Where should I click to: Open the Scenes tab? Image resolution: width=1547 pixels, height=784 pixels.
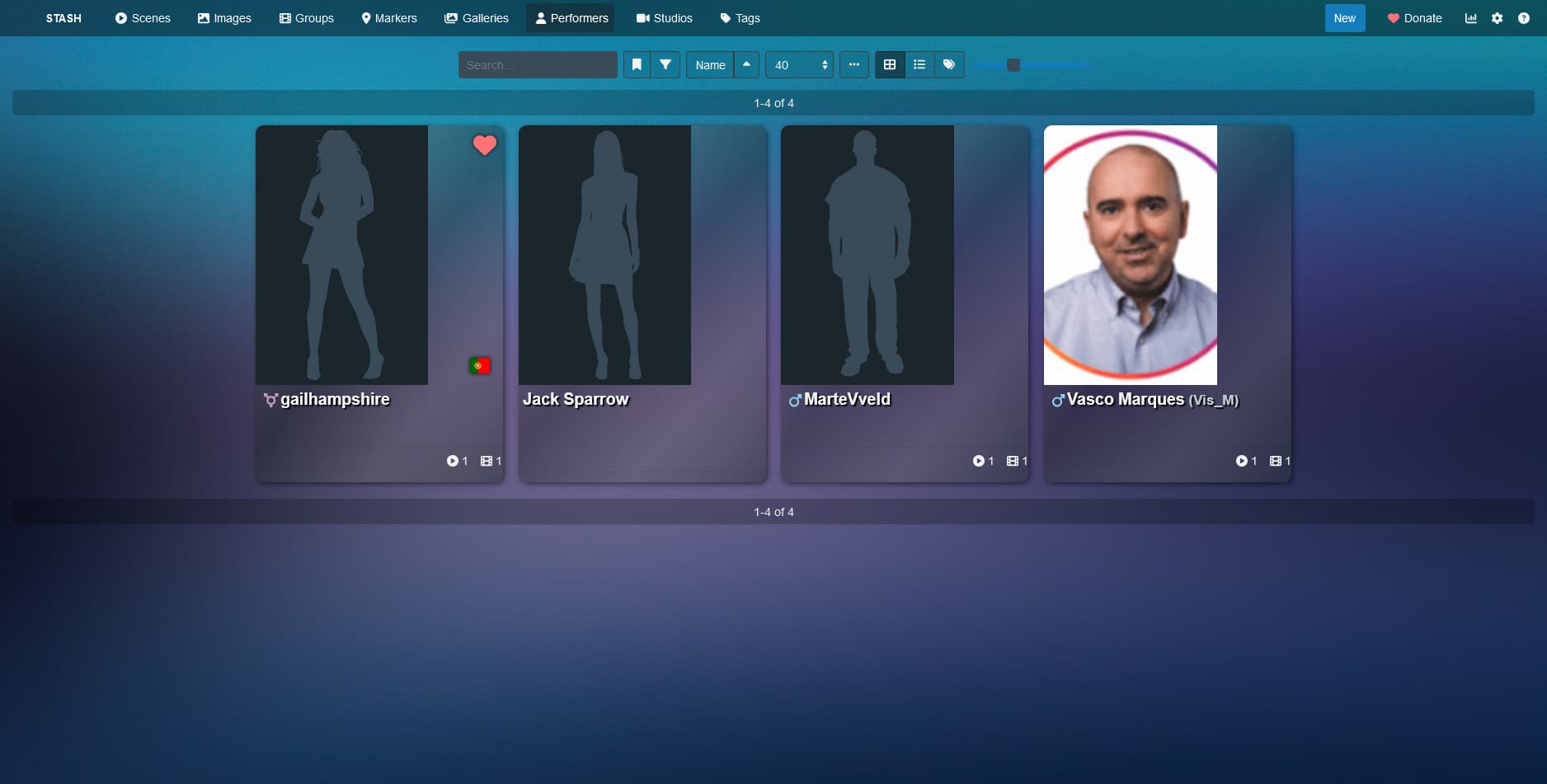[143, 18]
